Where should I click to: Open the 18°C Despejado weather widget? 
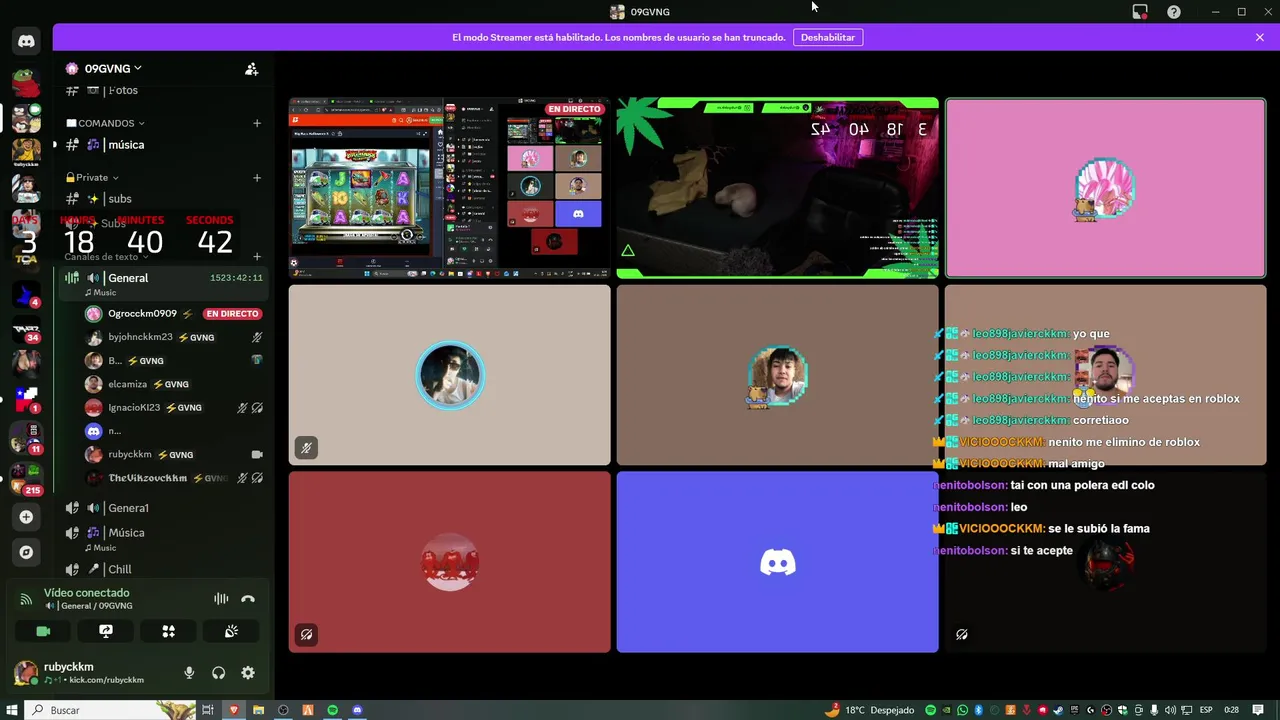(x=869, y=710)
